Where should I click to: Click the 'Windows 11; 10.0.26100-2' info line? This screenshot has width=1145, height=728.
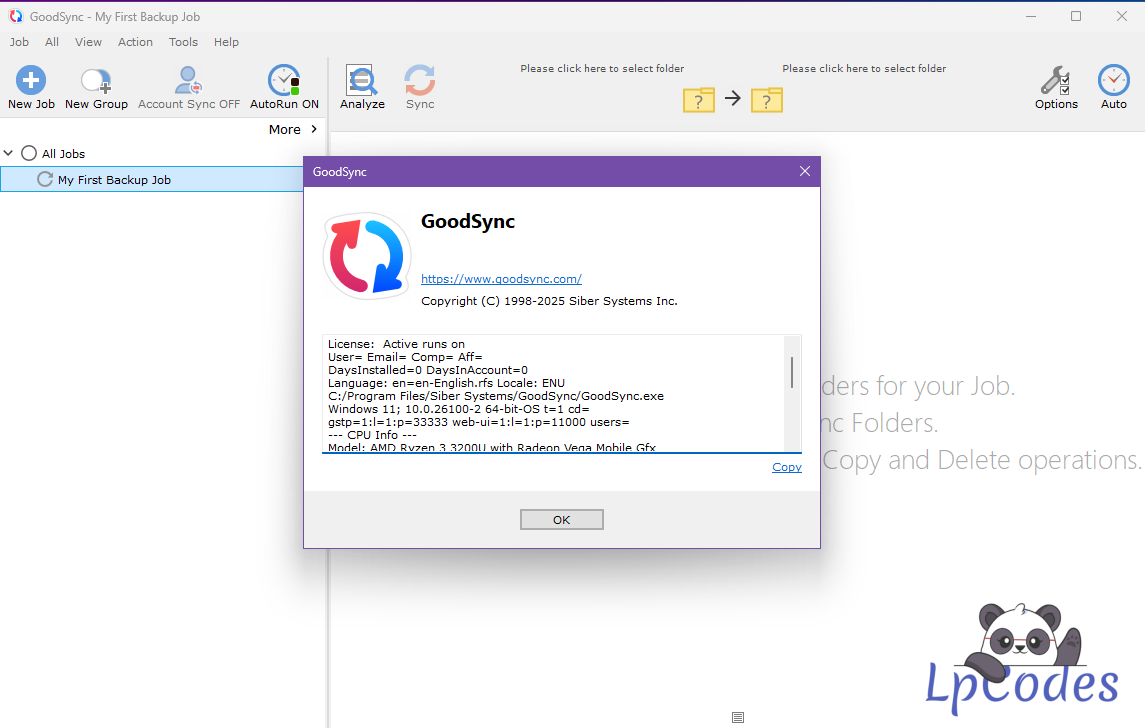point(458,409)
